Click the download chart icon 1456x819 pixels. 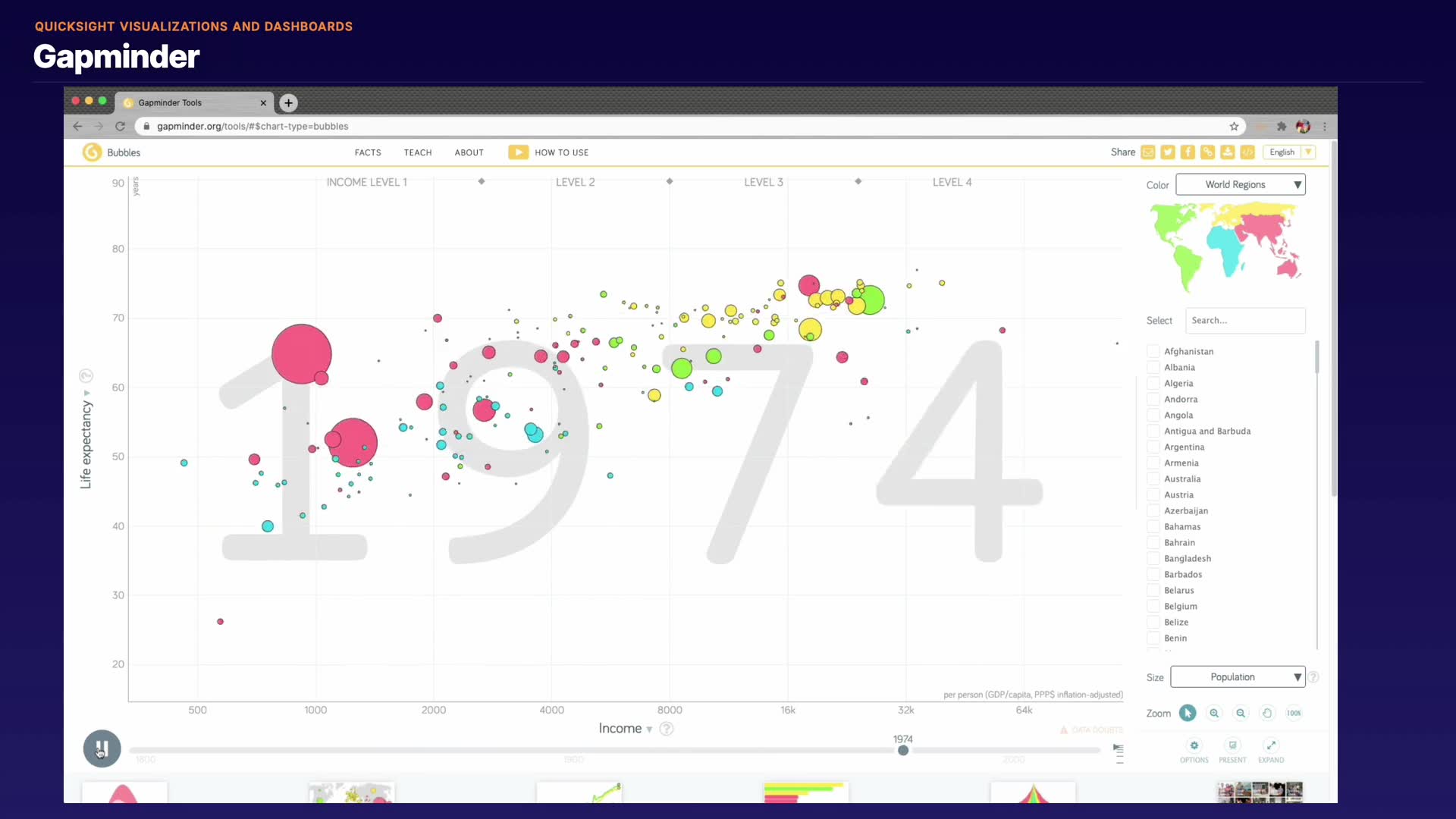1227,152
